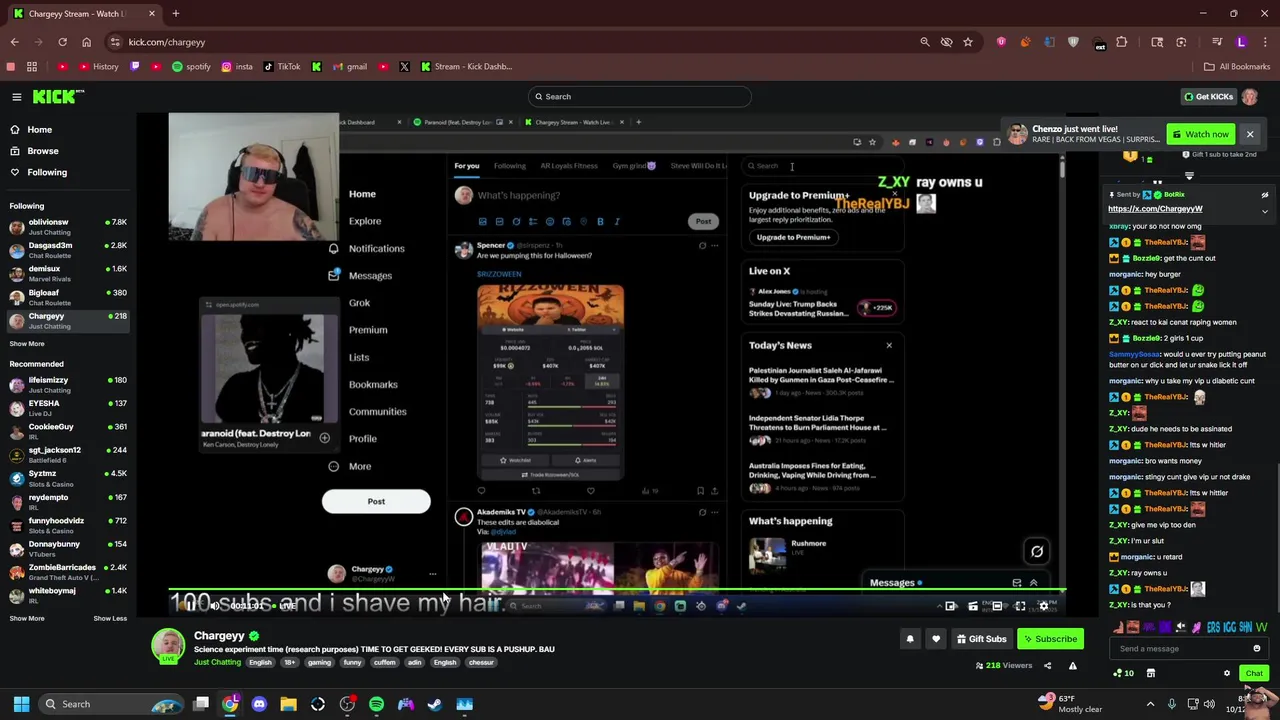Screen dimensions: 1280x720
Task: Collapse Recommended list with Show Less
Action: coord(110,618)
